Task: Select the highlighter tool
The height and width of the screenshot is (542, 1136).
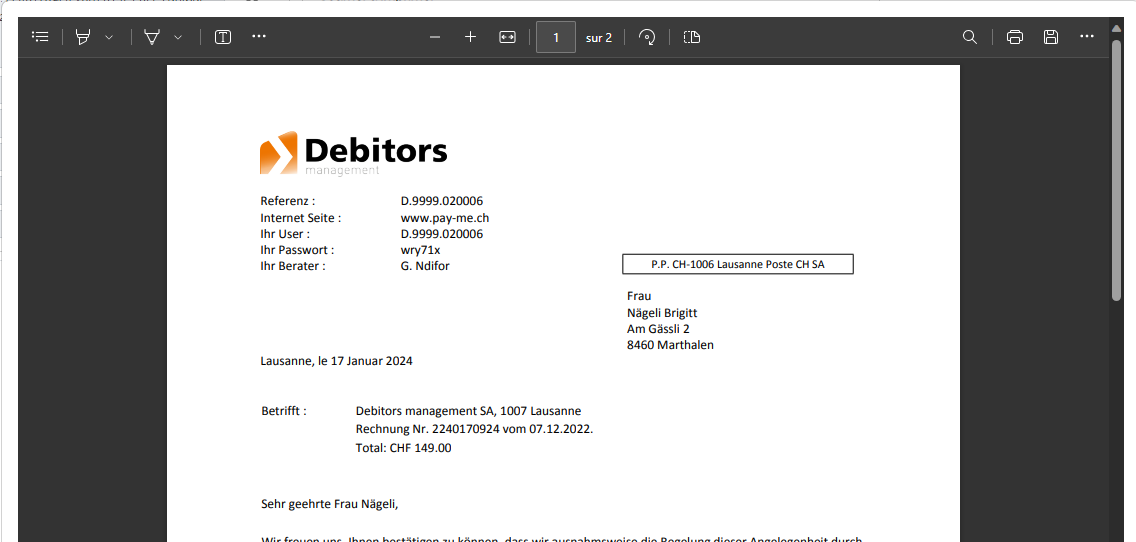Action: click(x=83, y=37)
